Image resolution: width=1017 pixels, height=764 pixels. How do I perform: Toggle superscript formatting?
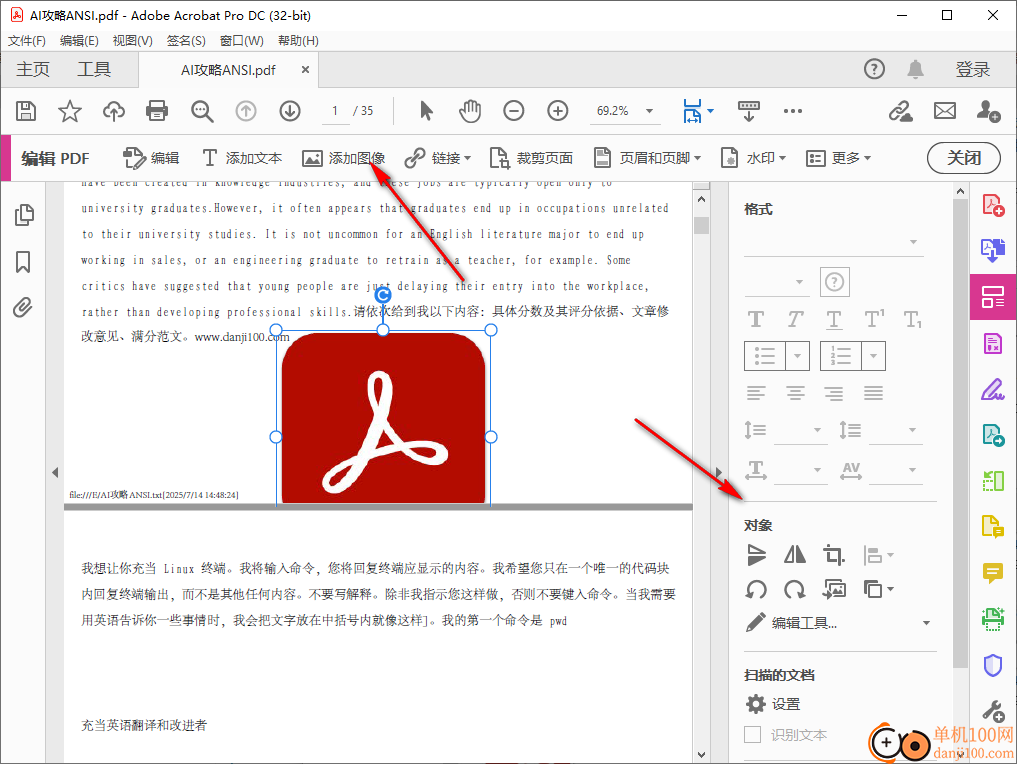point(874,319)
